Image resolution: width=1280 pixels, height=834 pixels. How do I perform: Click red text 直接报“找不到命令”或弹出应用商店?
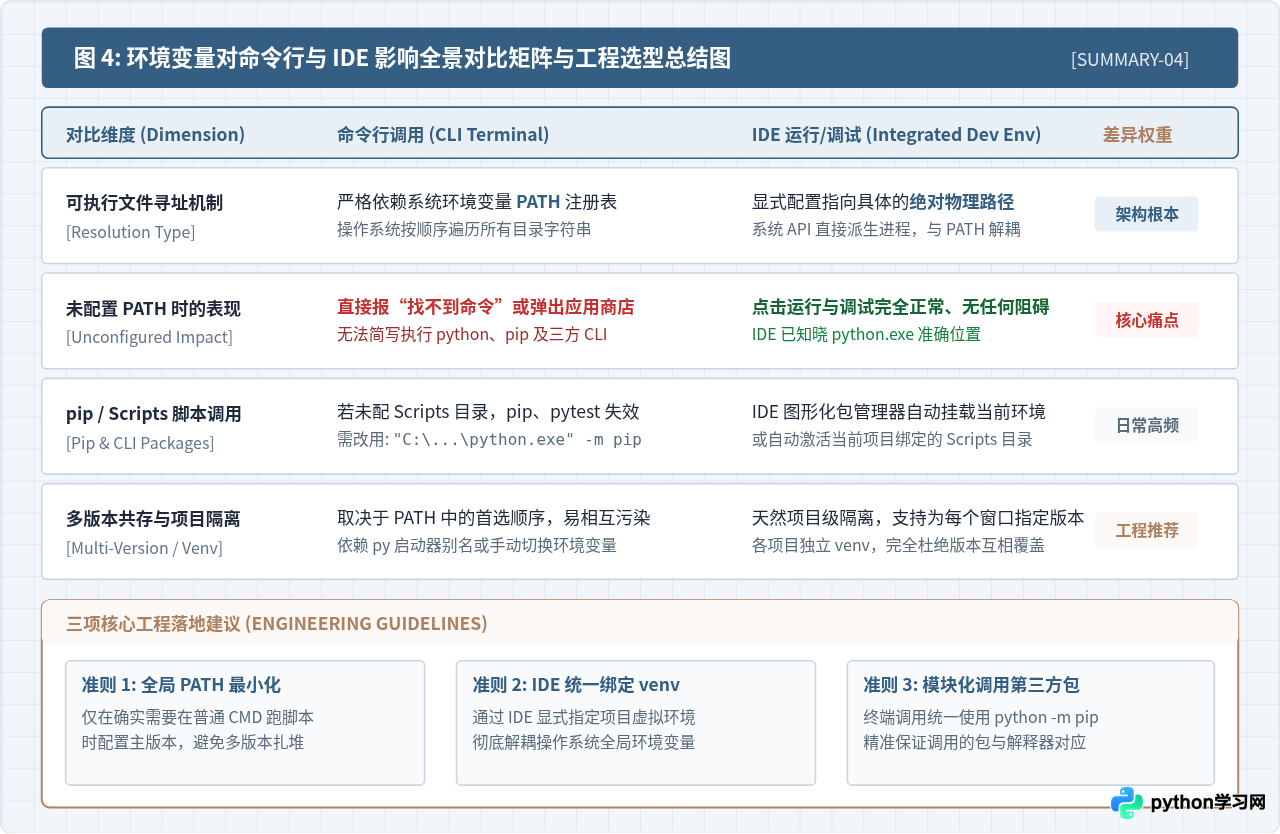pyautogui.click(x=485, y=307)
